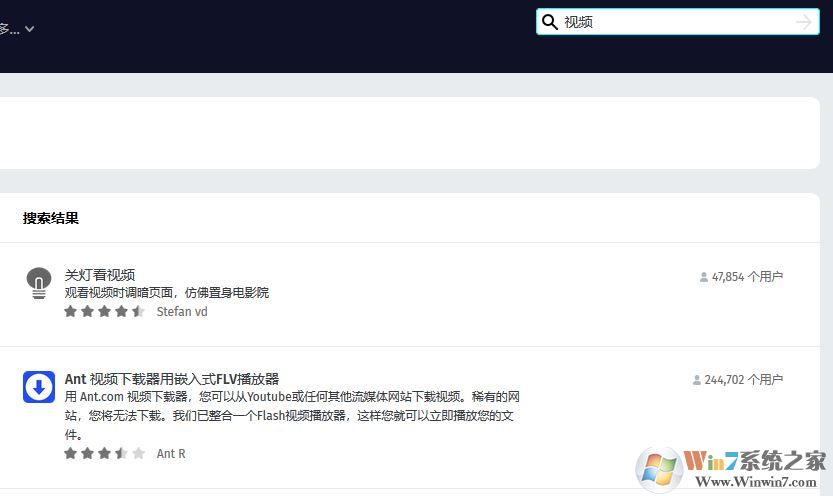The width and height of the screenshot is (833, 496).
Task: Open Ant 视频下载器用嵌入式FLV播放器 title
Action: tap(172, 379)
